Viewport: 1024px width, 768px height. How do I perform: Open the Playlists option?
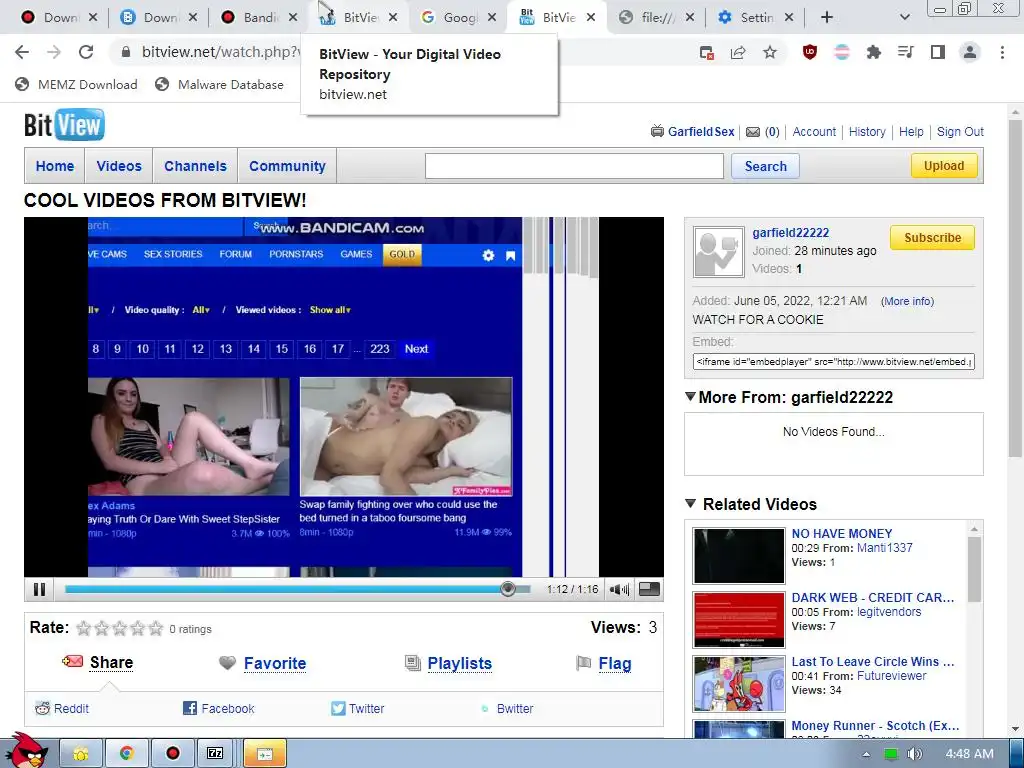click(459, 664)
